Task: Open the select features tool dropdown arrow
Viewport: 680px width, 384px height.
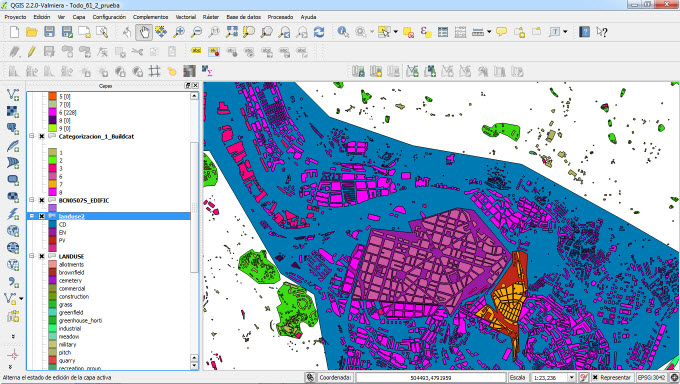Action: (x=395, y=32)
